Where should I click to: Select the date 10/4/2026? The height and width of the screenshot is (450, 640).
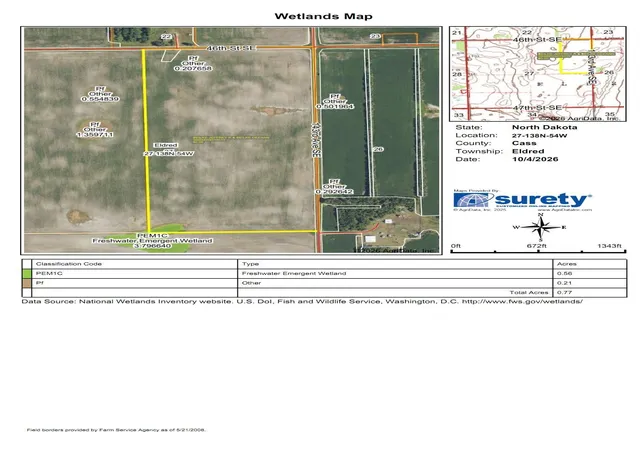(535, 159)
